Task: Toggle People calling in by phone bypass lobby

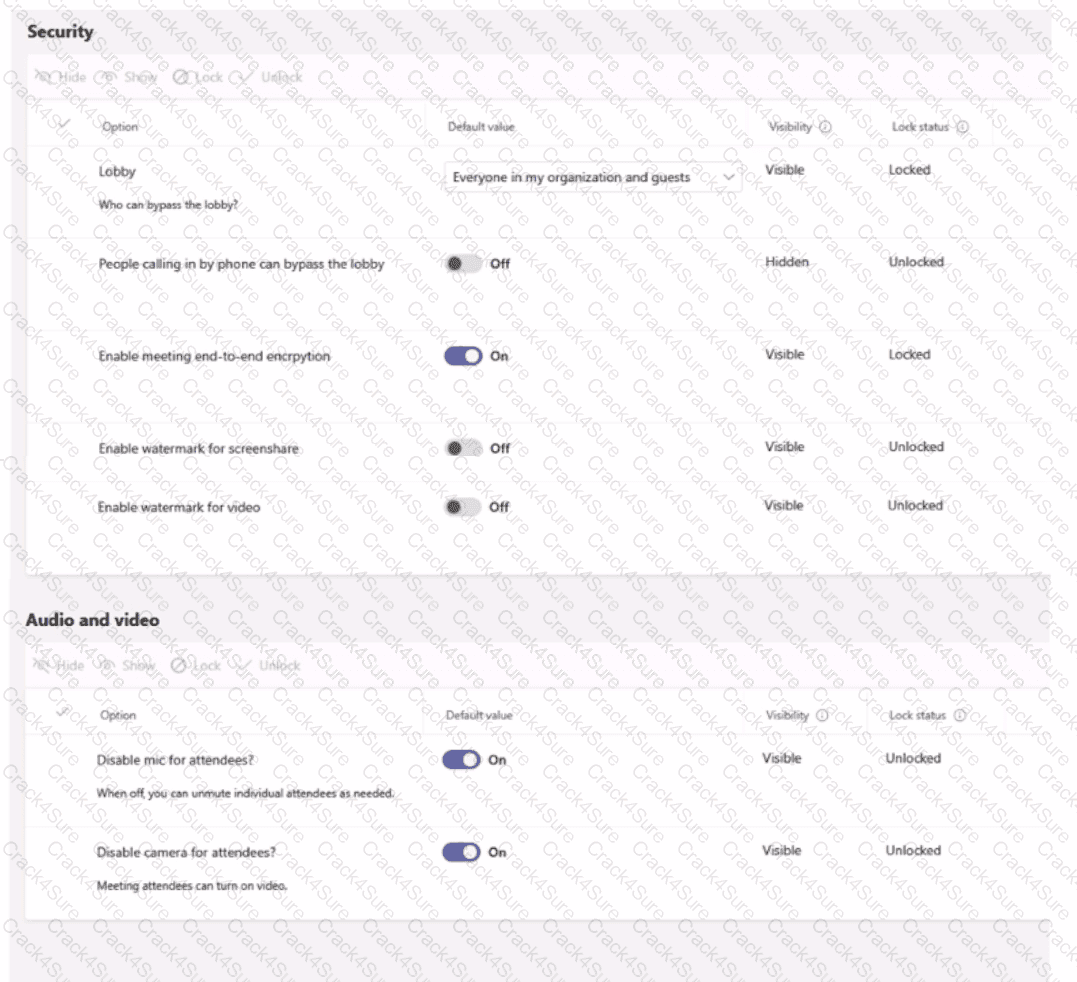Action: [463, 264]
